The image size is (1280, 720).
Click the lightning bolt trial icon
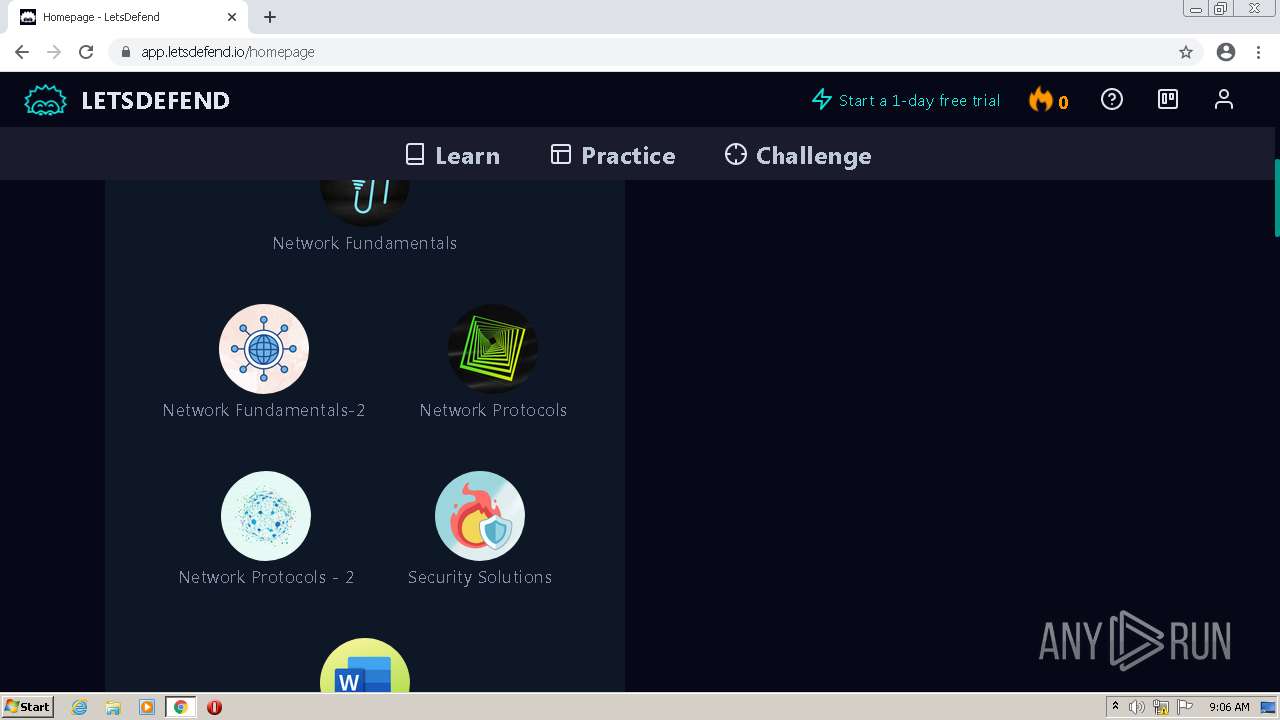click(x=822, y=99)
